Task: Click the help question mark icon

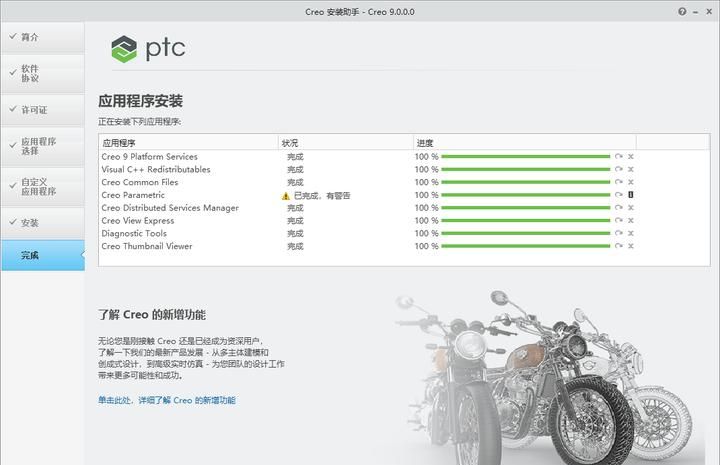Action: pyautogui.click(x=682, y=11)
